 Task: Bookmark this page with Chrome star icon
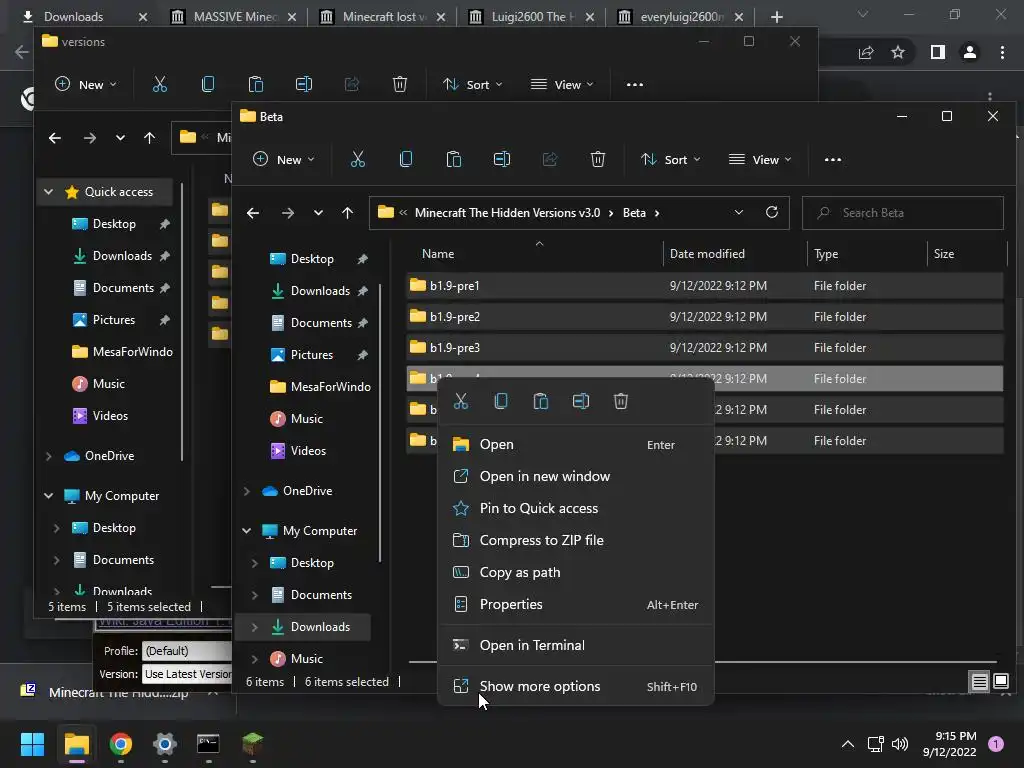[x=898, y=52]
